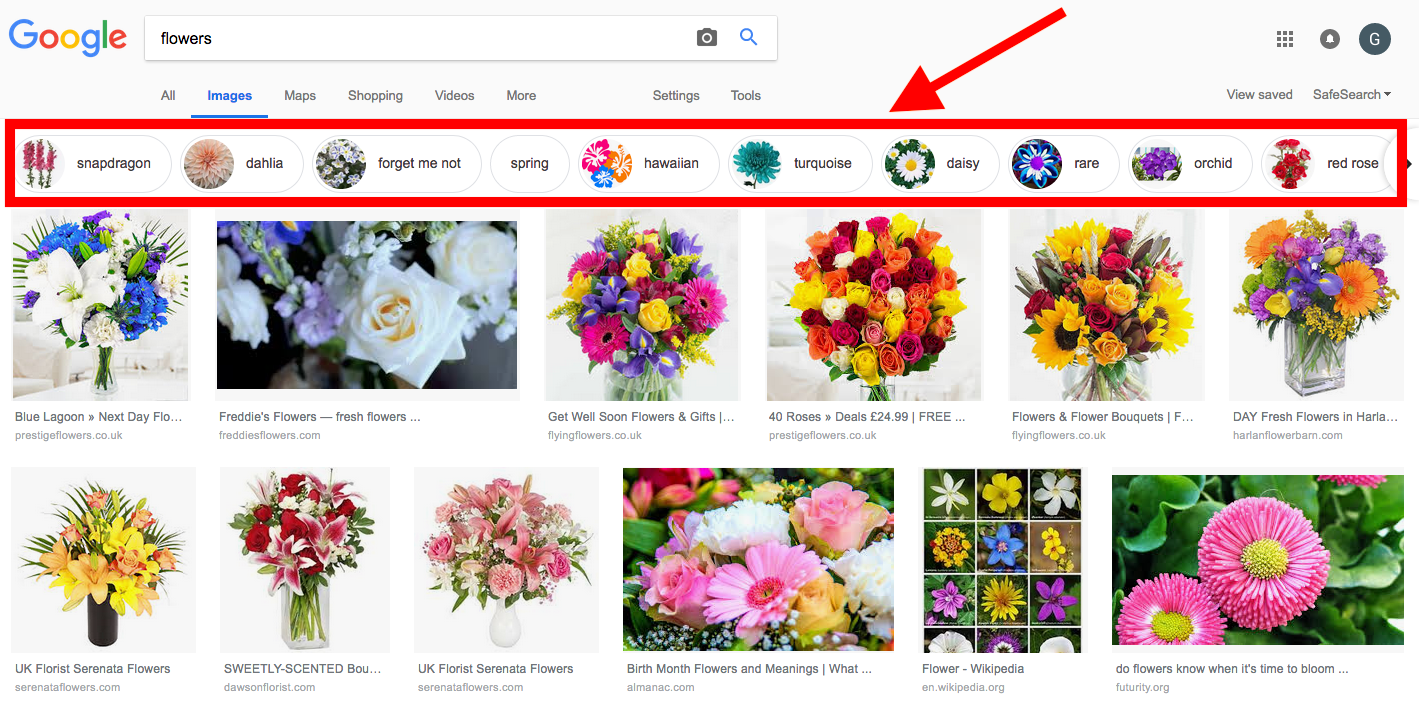Open the Tools menu
Screen dimensions: 1419x713
[745, 95]
